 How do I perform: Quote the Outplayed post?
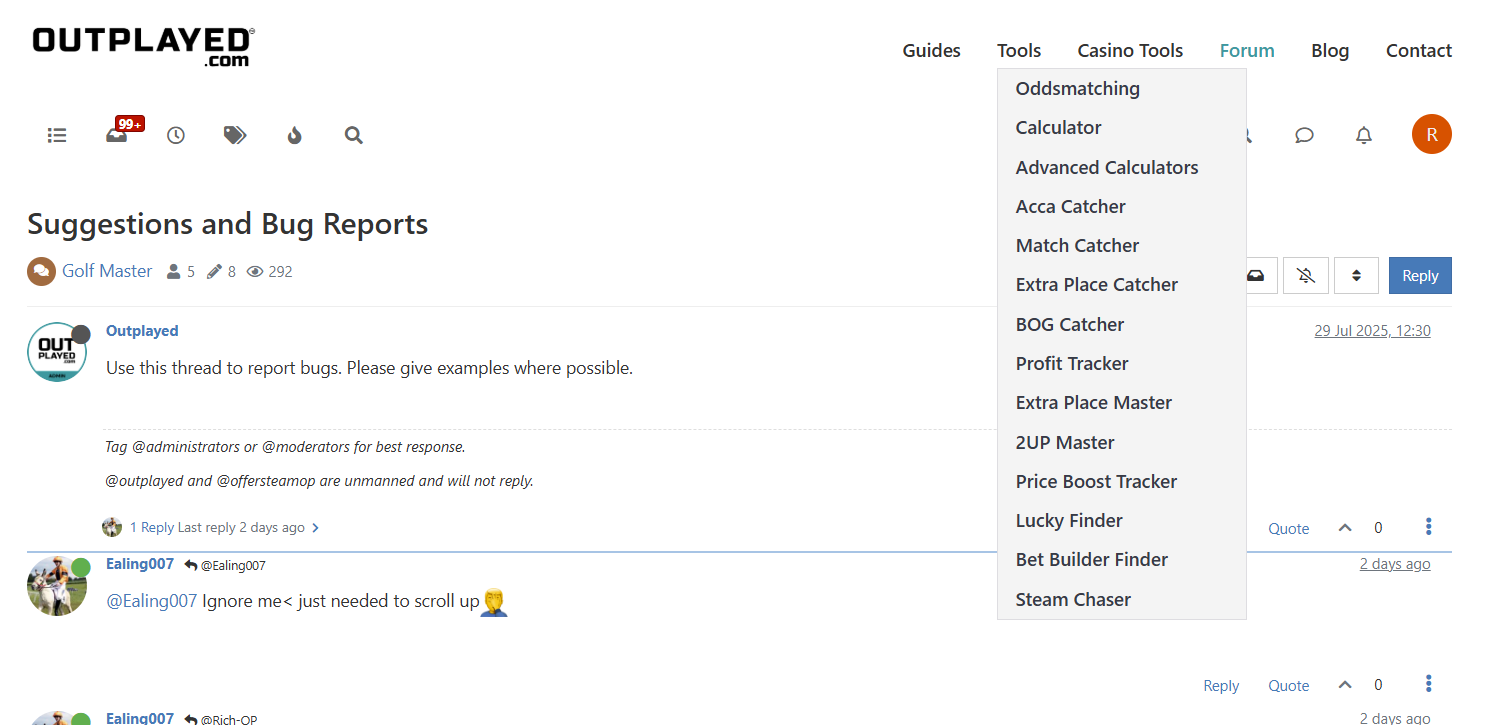pos(1289,529)
